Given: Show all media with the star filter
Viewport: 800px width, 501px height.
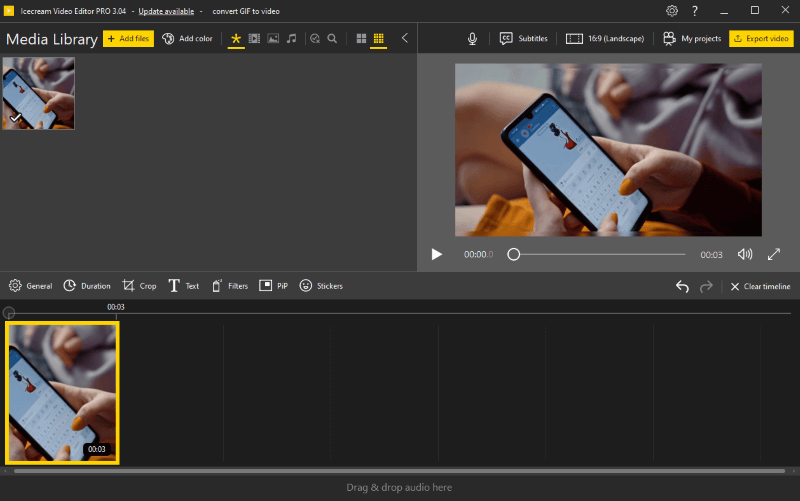Looking at the screenshot, I should (236, 39).
